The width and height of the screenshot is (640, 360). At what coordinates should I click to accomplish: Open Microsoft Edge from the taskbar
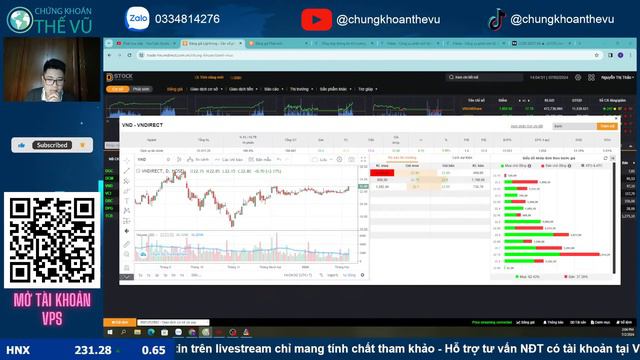151,332
